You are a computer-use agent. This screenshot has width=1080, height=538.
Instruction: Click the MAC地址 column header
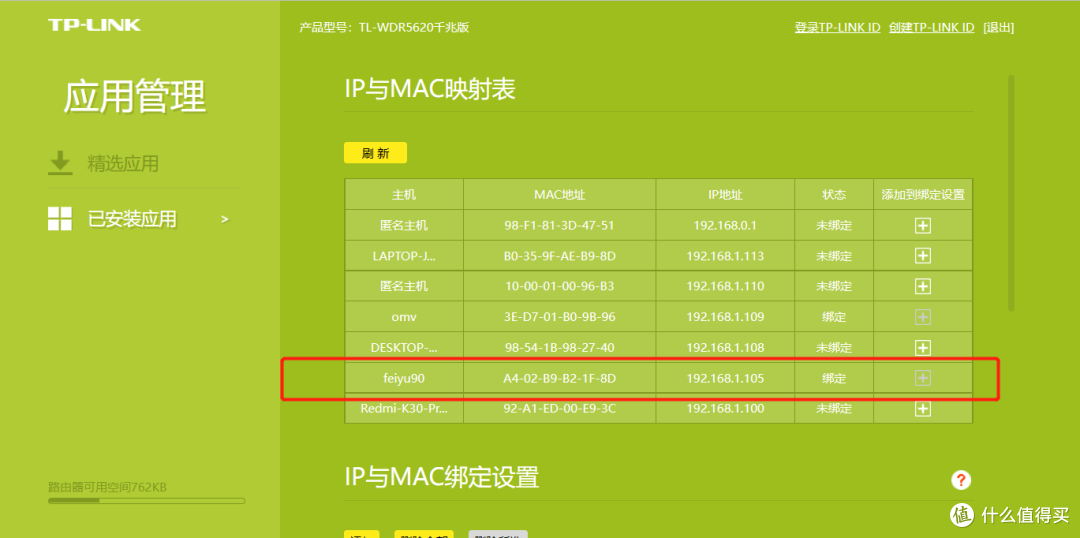click(559, 195)
